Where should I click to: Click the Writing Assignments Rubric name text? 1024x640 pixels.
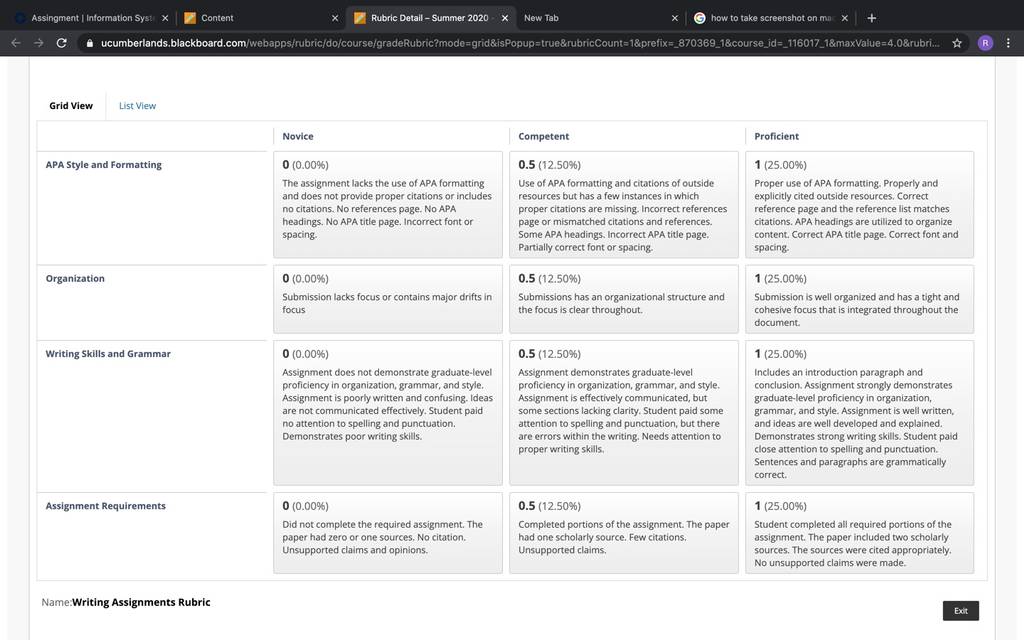click(141, 602)
